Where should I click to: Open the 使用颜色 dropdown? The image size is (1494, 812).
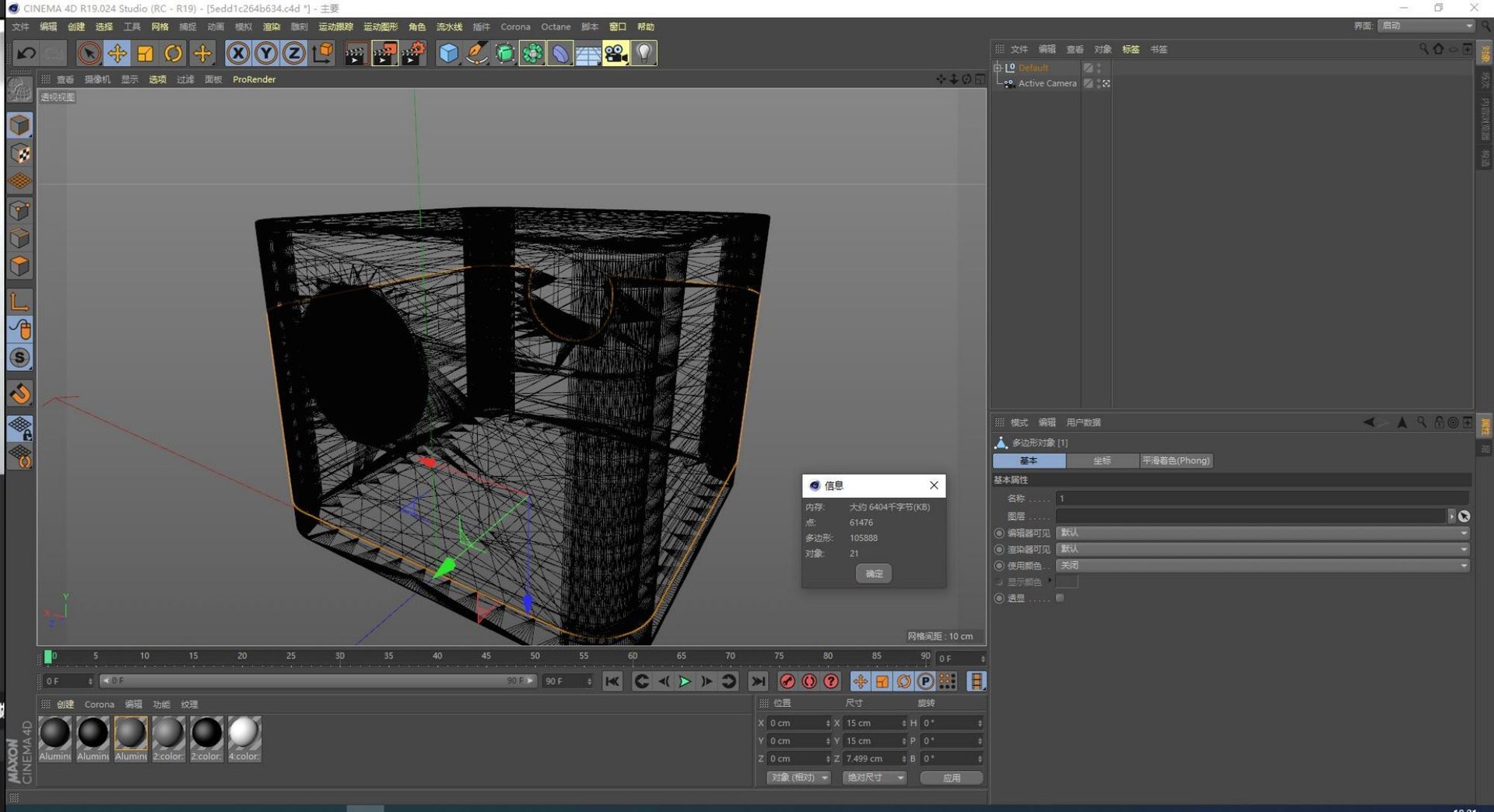1262,565
